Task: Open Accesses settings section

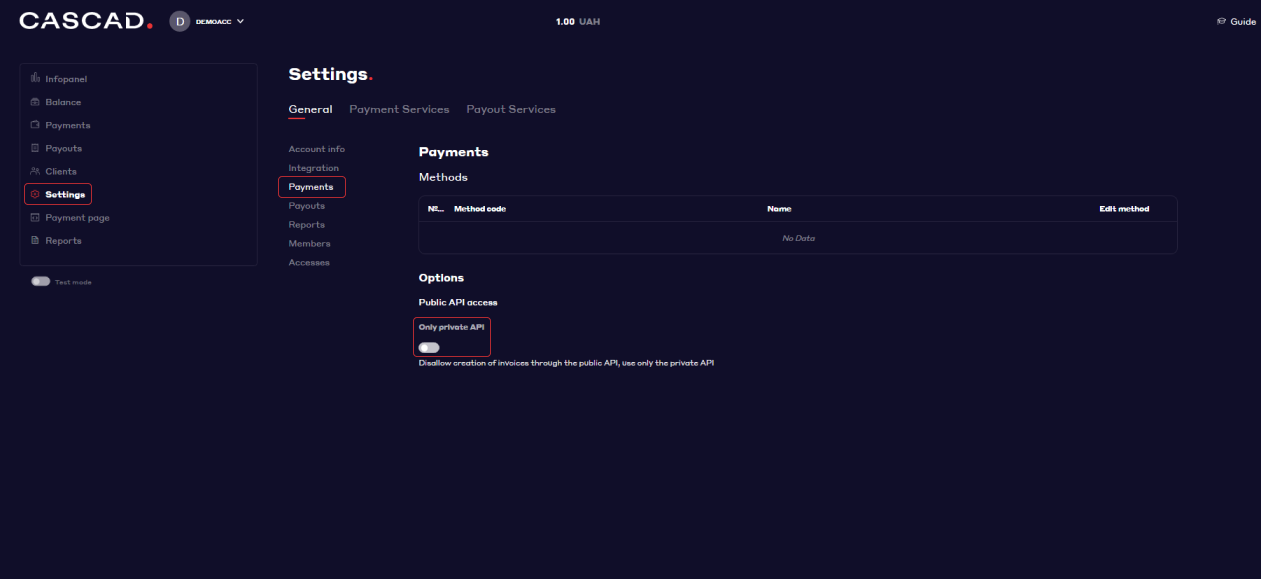Action: point(309,262)
